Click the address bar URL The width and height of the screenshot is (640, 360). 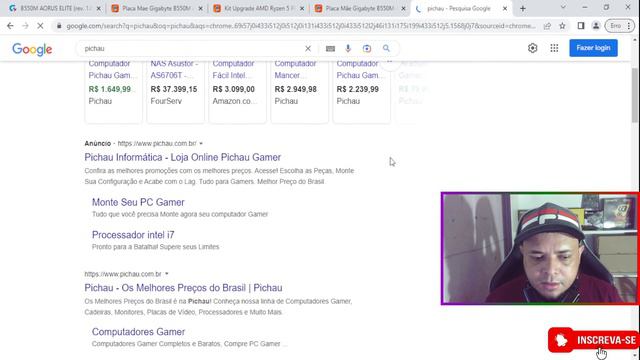[300, 26]
